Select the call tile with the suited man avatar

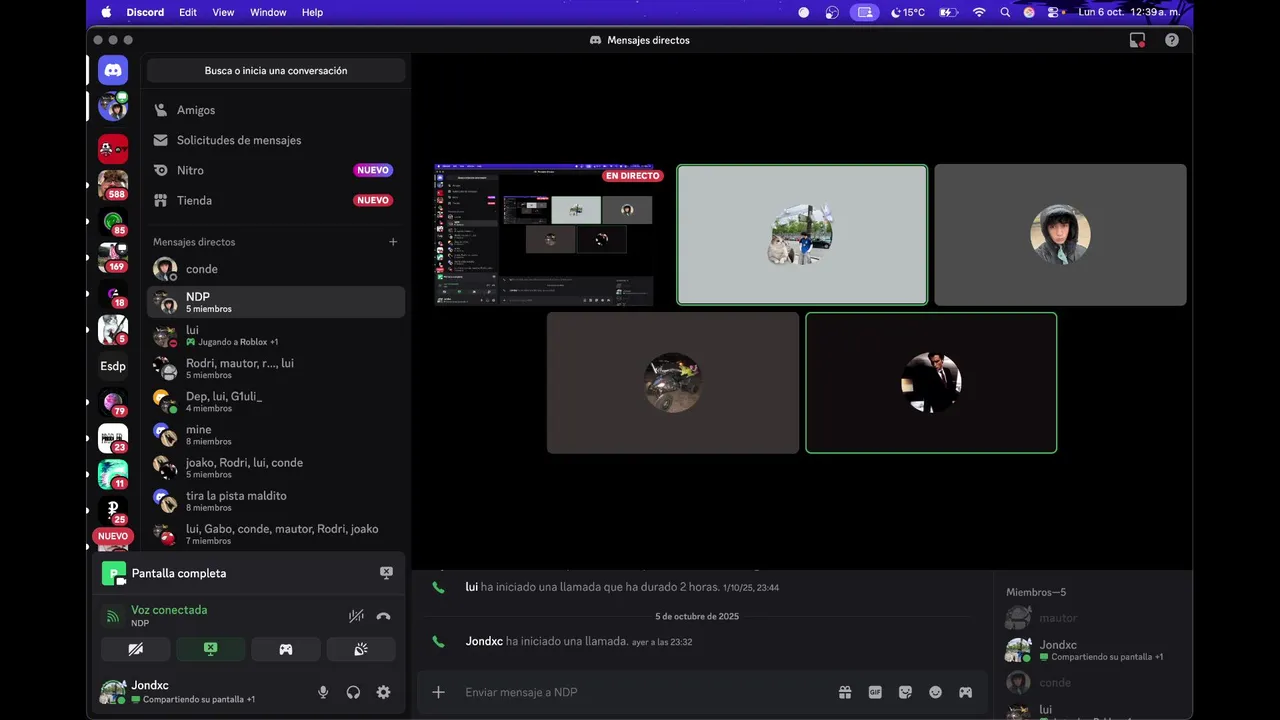[931, 383]
